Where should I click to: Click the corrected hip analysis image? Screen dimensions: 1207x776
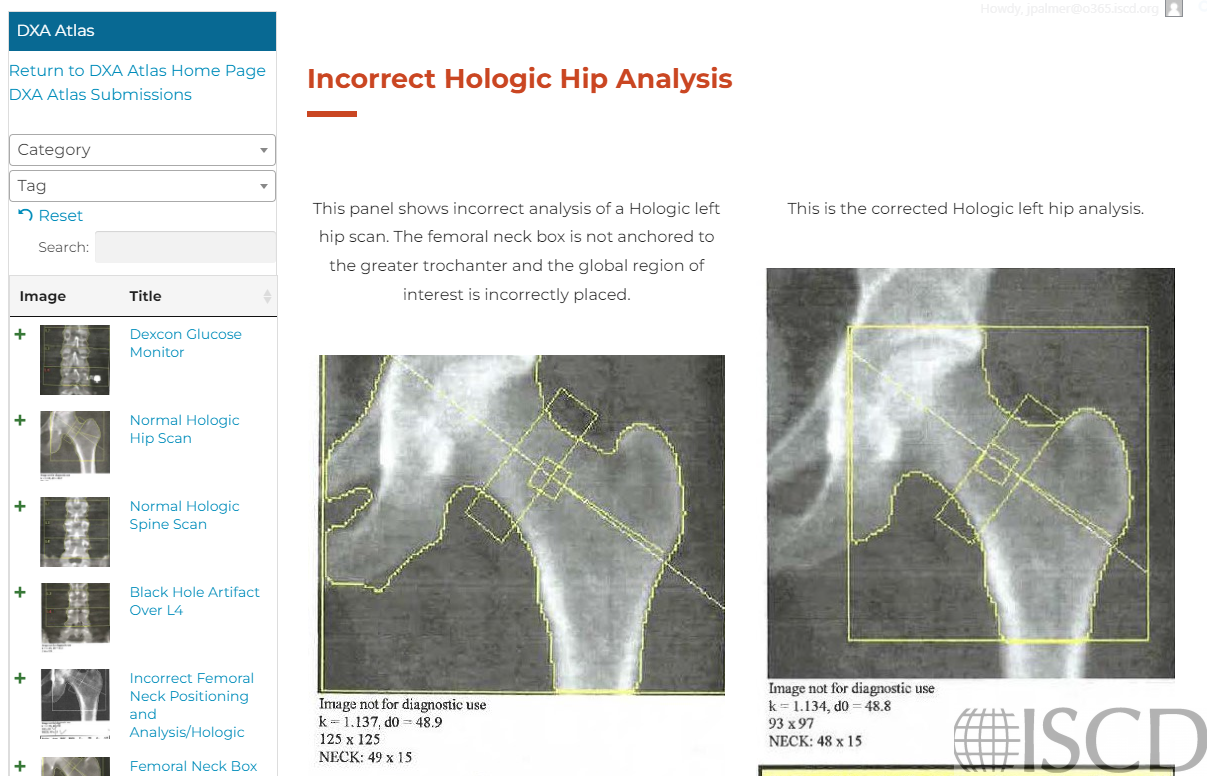point(970,473)
